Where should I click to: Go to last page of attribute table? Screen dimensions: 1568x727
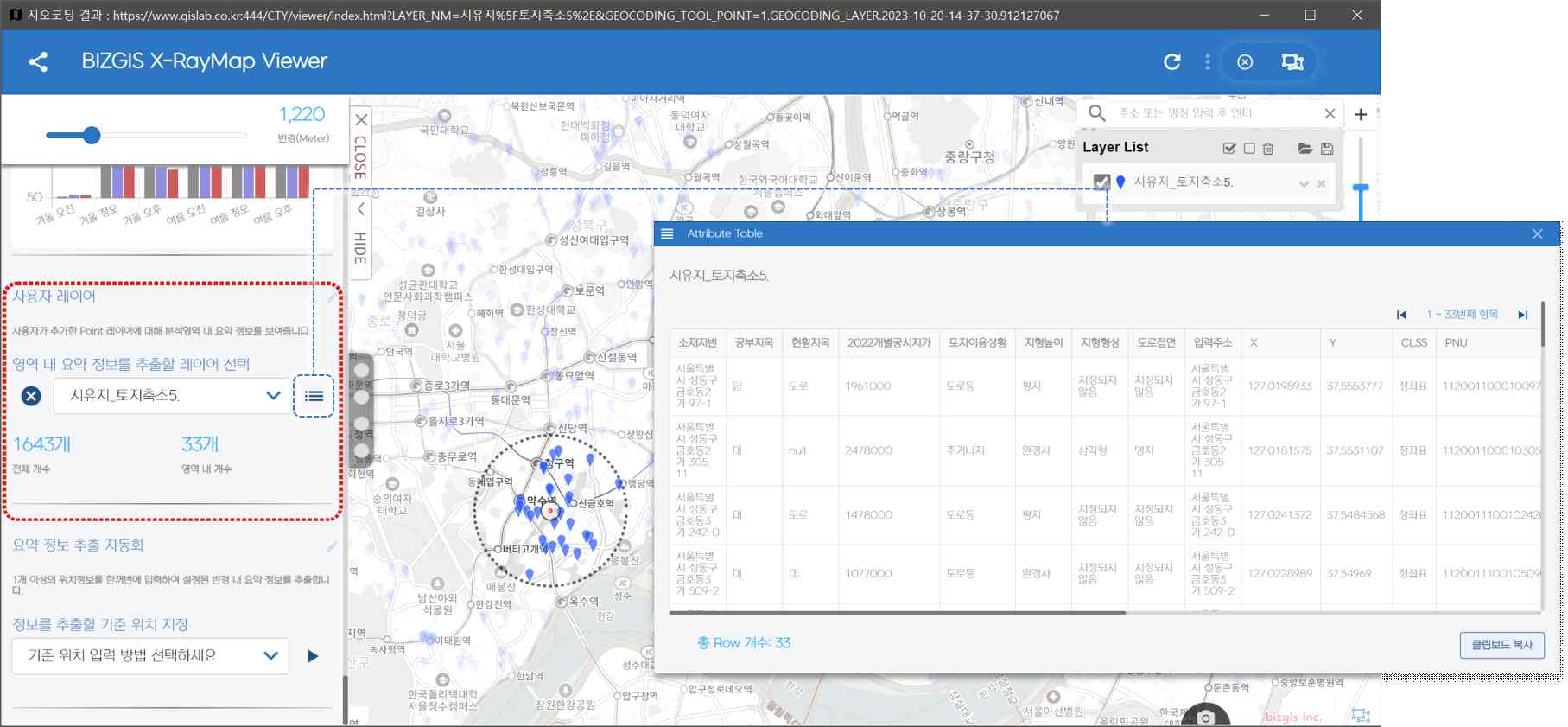[x=1523, y=315]
